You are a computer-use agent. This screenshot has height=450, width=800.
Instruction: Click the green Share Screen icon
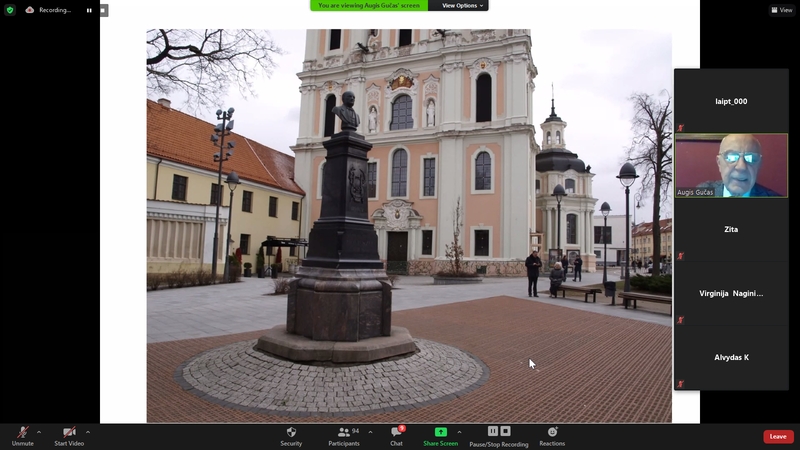point(440,432)
